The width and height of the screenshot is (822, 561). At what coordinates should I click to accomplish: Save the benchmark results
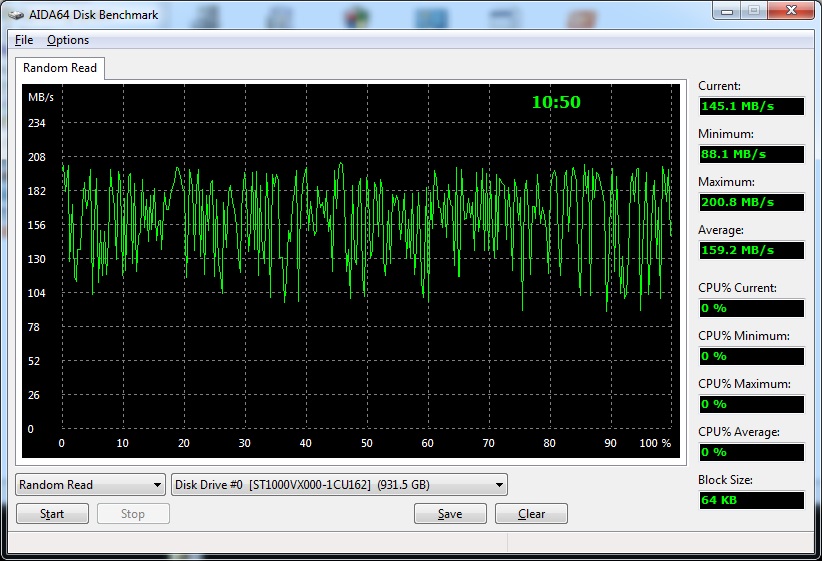(450, 514)
